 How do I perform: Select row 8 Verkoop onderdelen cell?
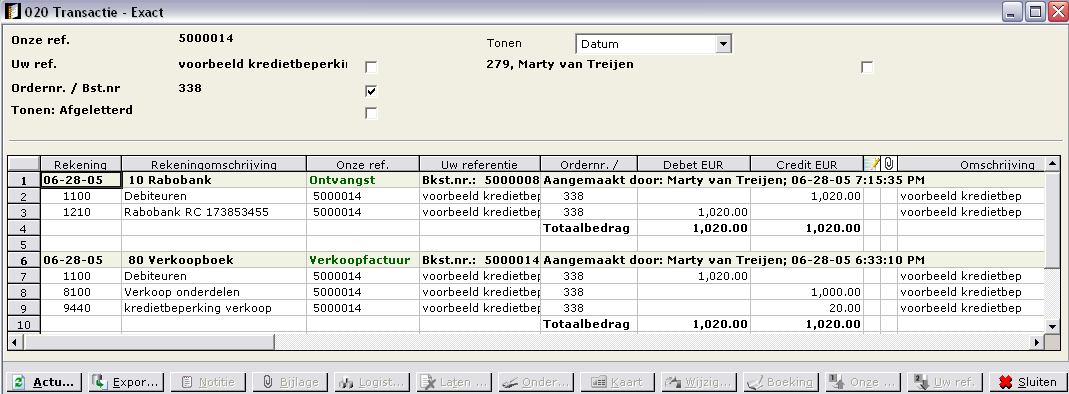point(214,292)
